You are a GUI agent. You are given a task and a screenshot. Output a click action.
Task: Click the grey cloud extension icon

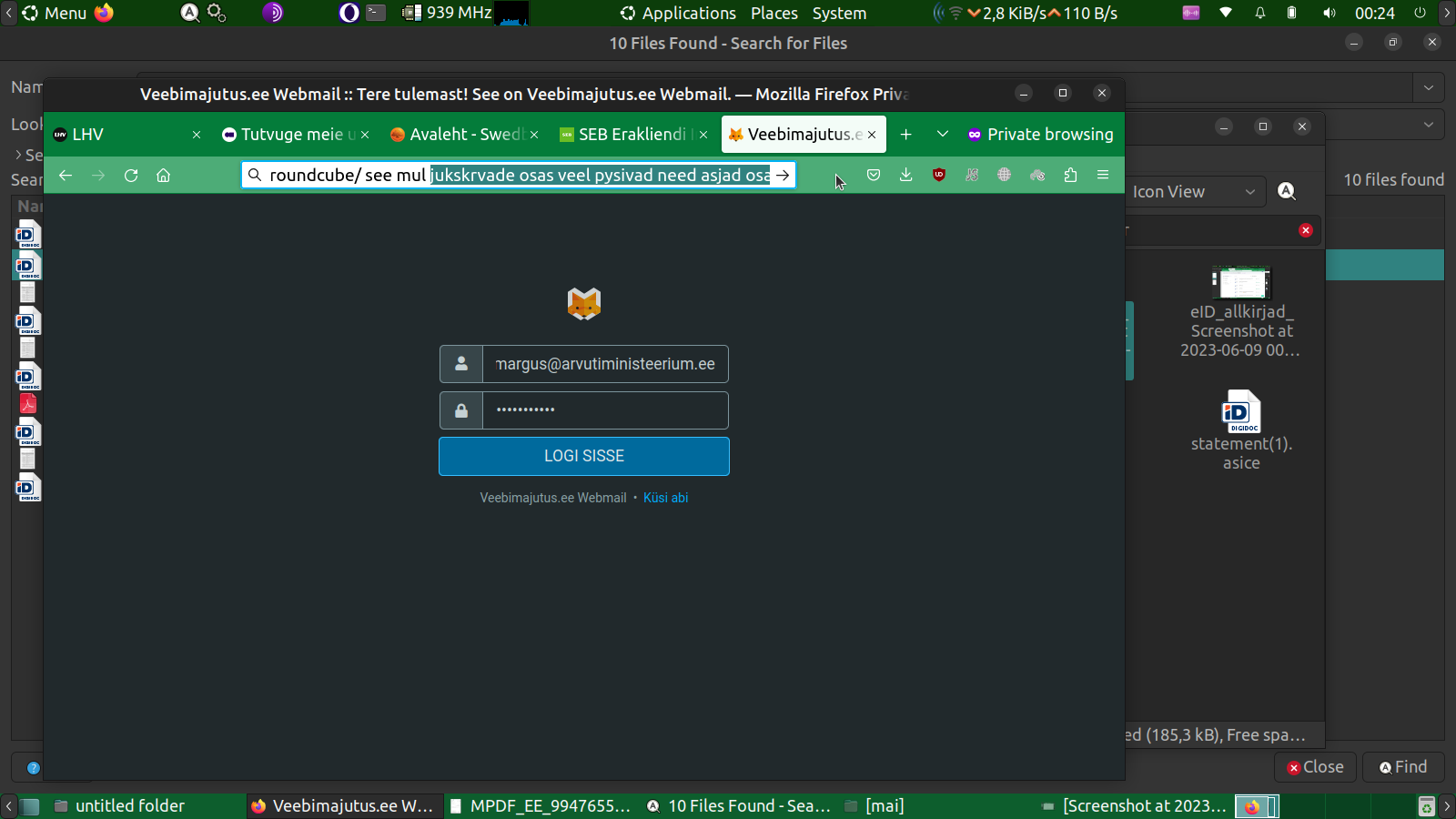pos(1037,175)
